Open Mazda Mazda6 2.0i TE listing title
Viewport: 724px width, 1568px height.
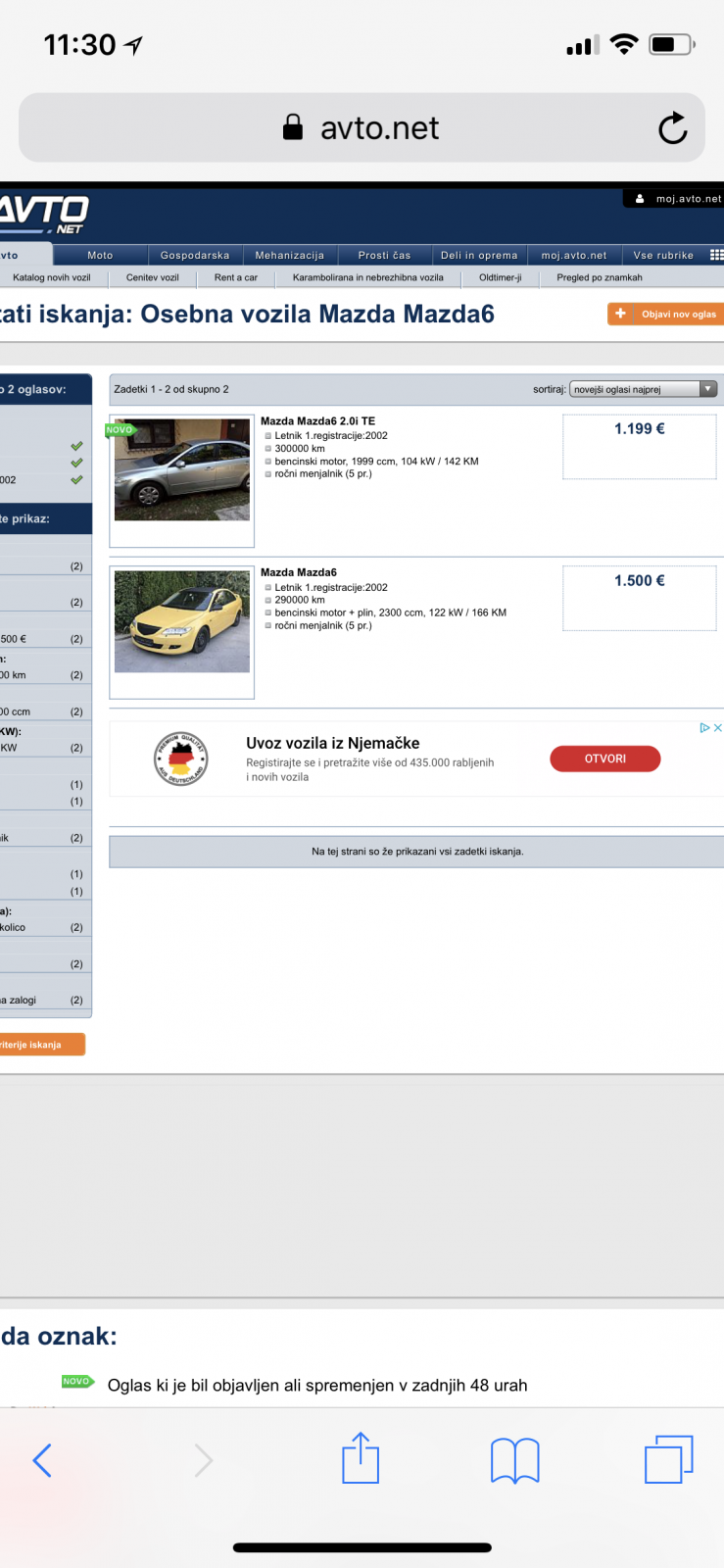317,421
